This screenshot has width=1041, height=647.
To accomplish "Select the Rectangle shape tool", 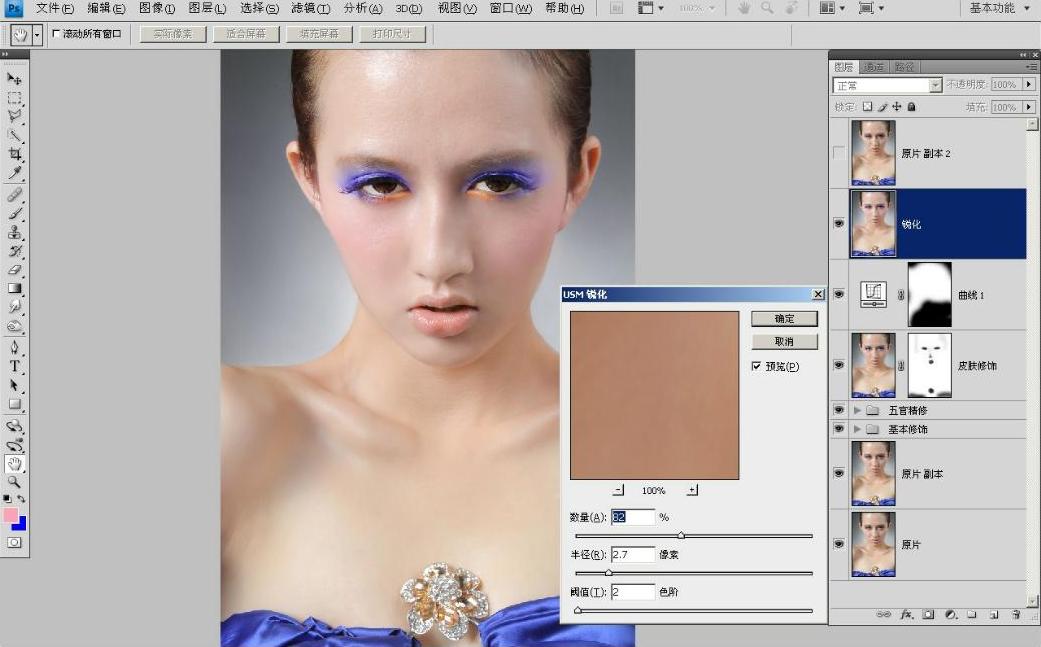I will pyautogui.click(x=14, y=404).
